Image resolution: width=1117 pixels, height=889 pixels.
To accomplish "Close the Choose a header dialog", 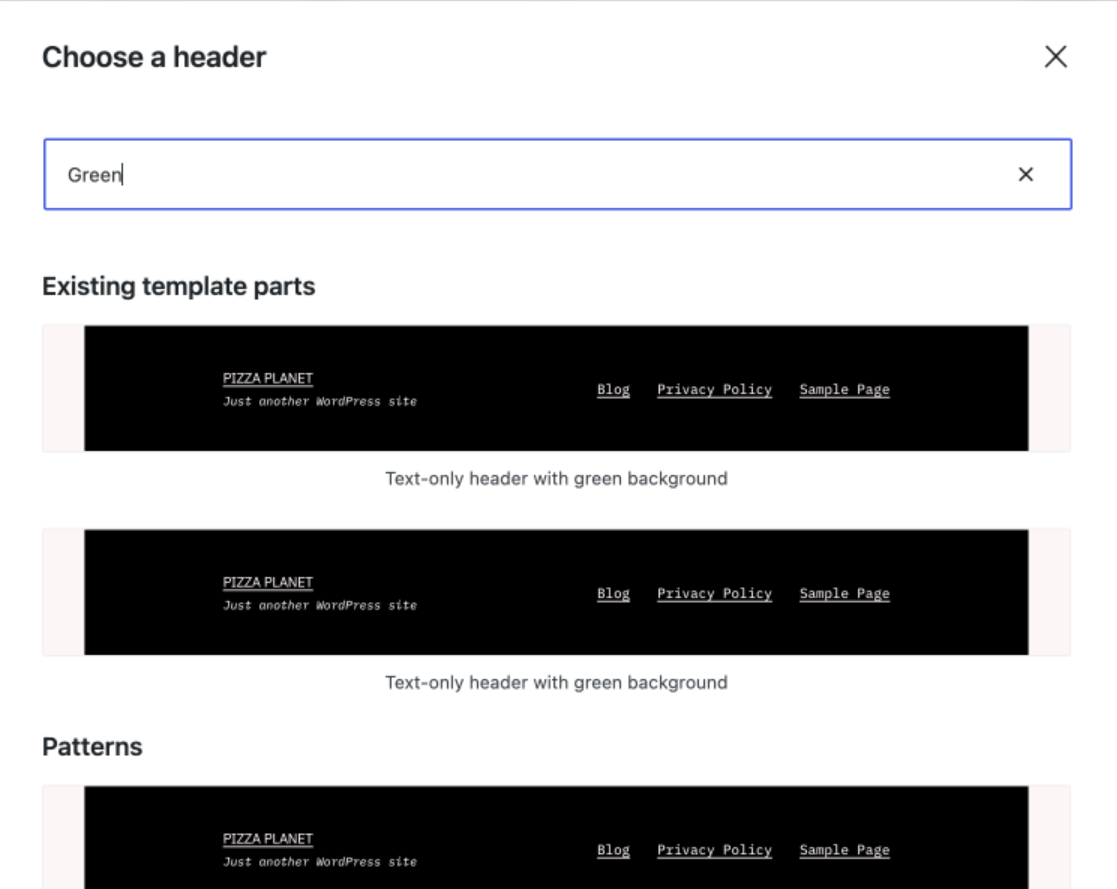I will 1056,57.
